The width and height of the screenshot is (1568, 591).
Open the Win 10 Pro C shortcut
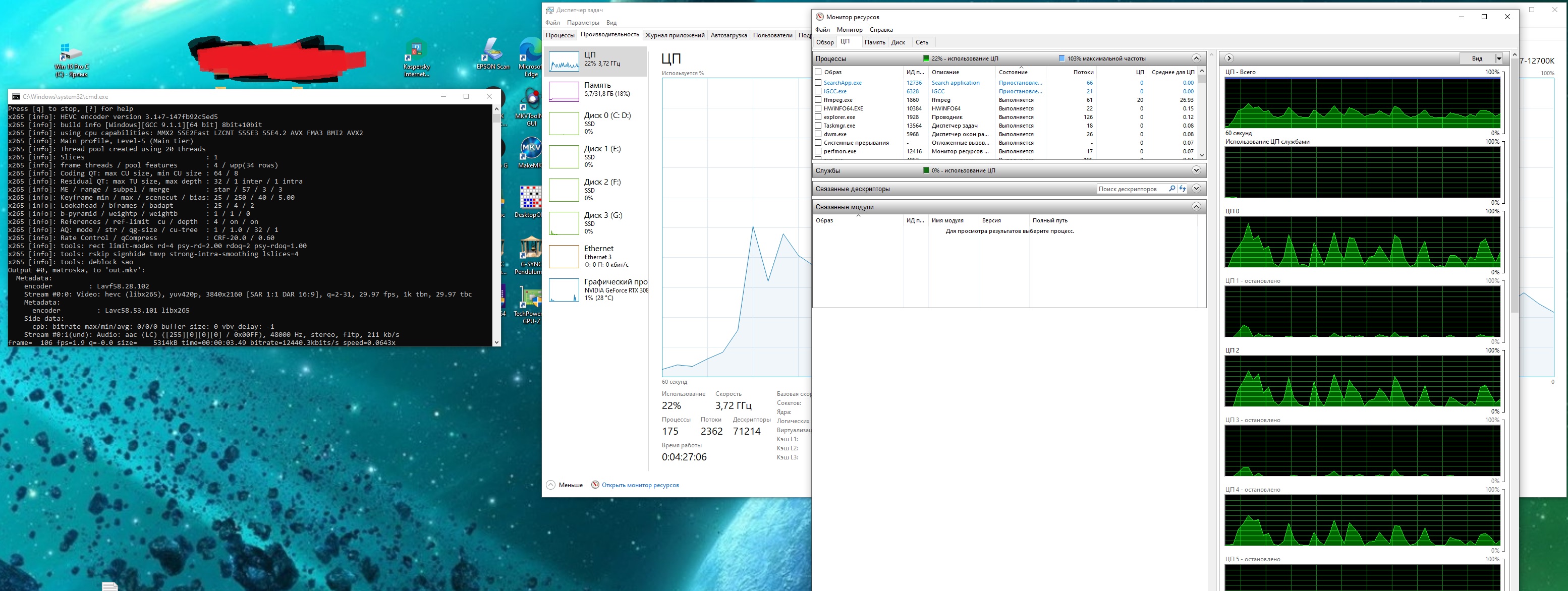[71, 53]
